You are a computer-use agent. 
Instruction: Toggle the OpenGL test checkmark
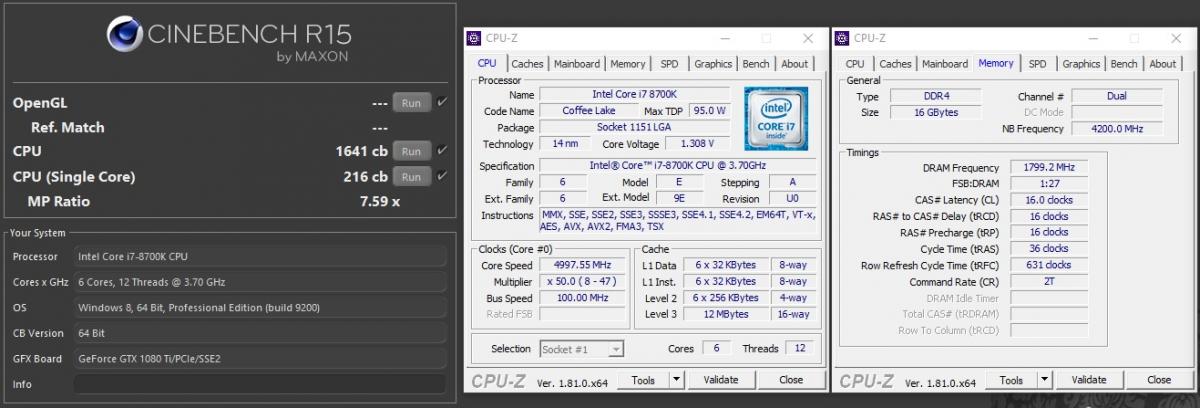pos(442,102)
